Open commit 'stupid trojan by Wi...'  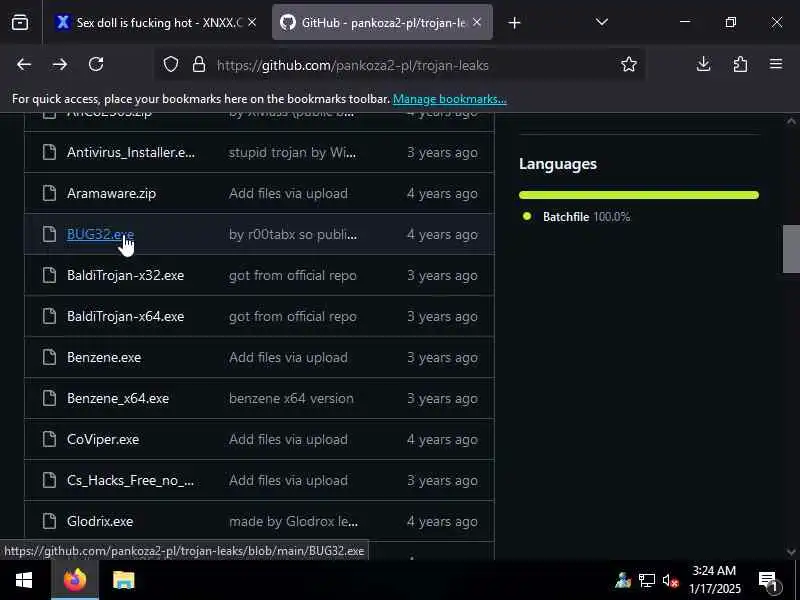292,152
